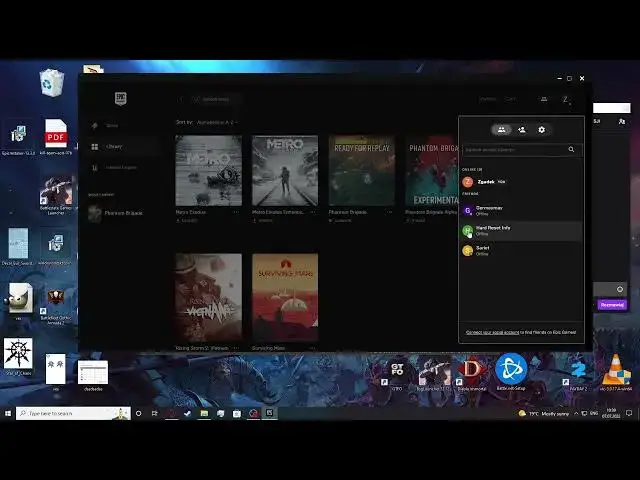Open the Phantom Brigade Alpha experimental tile

point(432,171)
